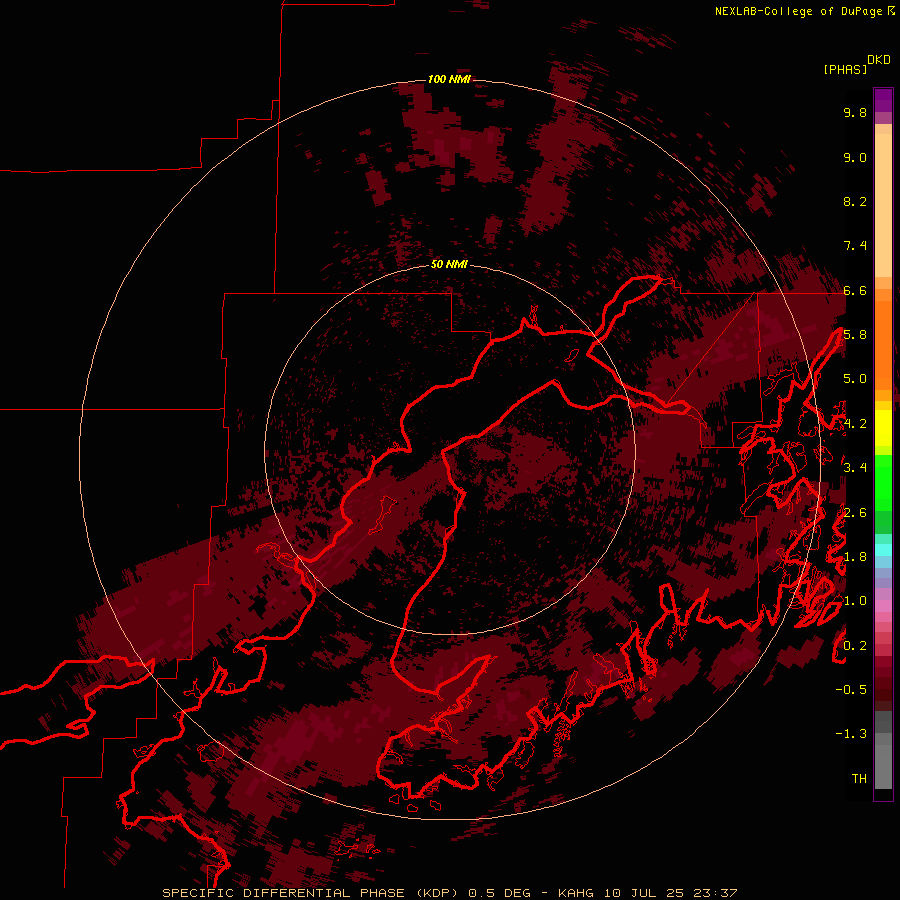
Task: Select the 9.0 value on the scale
Action: point(855,157)
